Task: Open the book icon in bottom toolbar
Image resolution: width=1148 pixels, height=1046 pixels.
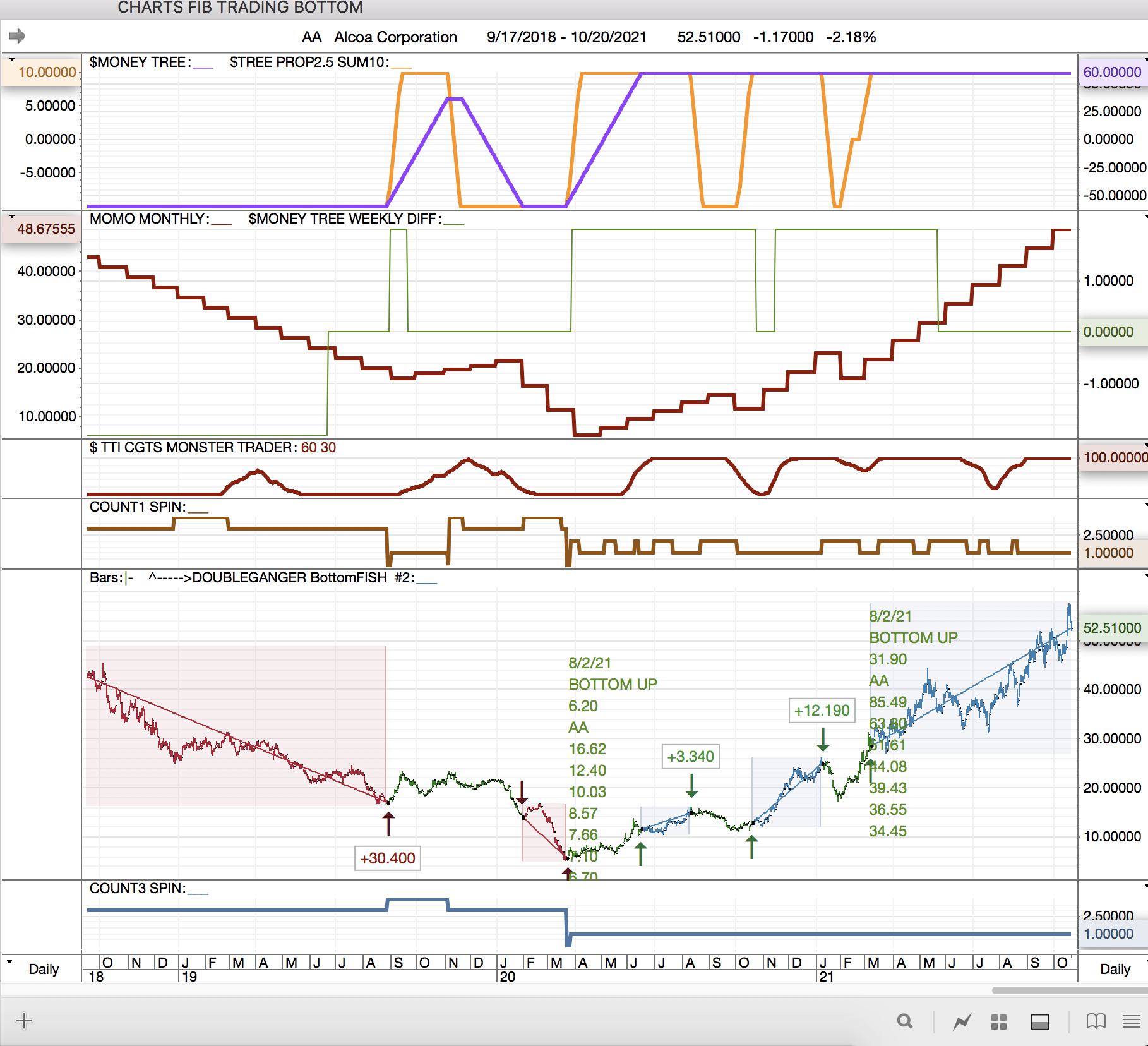Action: point(1096,1021)
